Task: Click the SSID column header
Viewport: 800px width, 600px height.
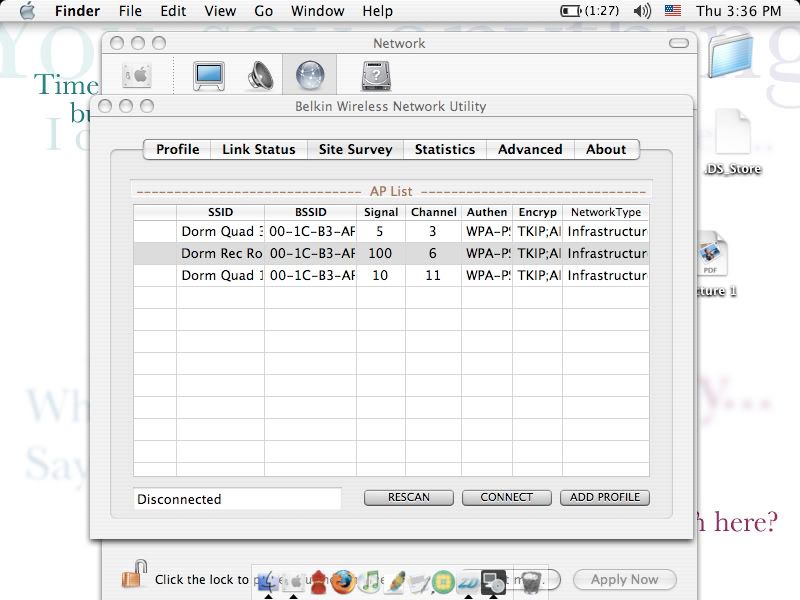Action: (220, 212)
